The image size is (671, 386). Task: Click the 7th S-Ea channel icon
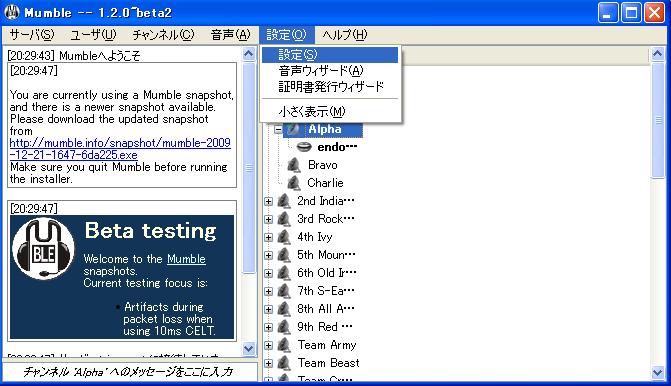284,291
